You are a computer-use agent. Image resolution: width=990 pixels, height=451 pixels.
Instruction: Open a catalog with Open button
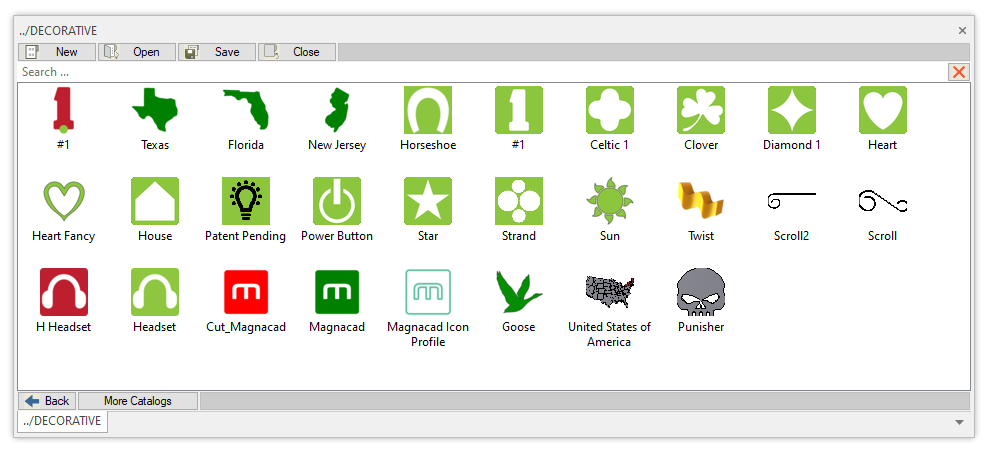coord(137,52)
